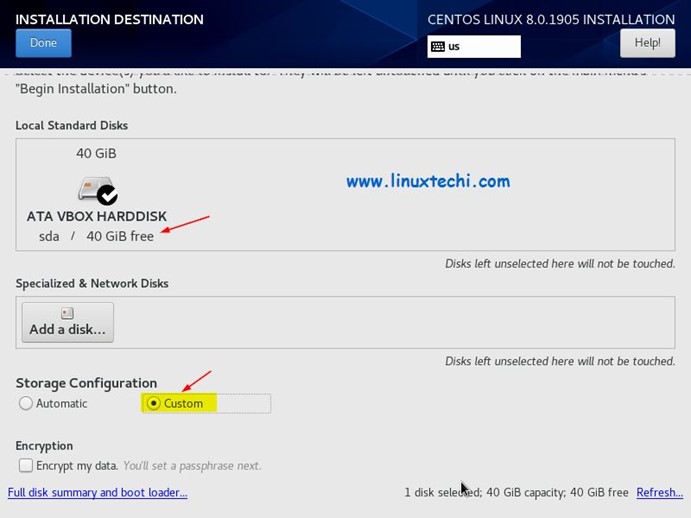Image resolution: width=691 pixels, height=518 pixels.
Task: Click the Encryption heading
Action: (44, 446)
